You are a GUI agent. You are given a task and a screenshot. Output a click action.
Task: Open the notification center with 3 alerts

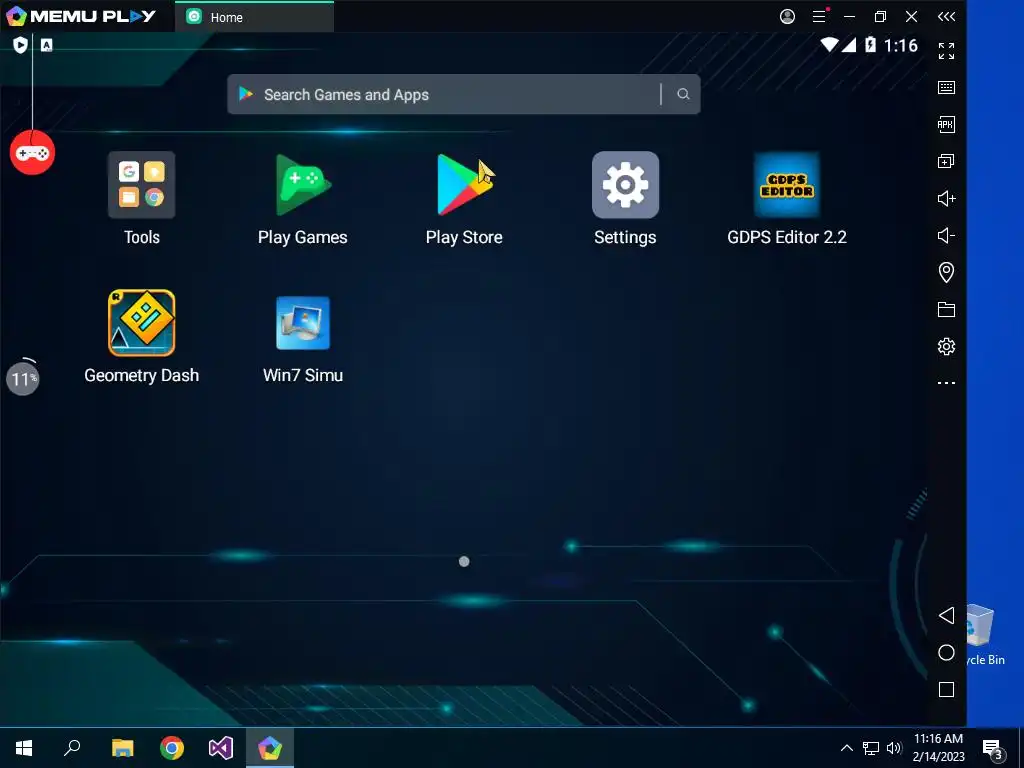993,750
